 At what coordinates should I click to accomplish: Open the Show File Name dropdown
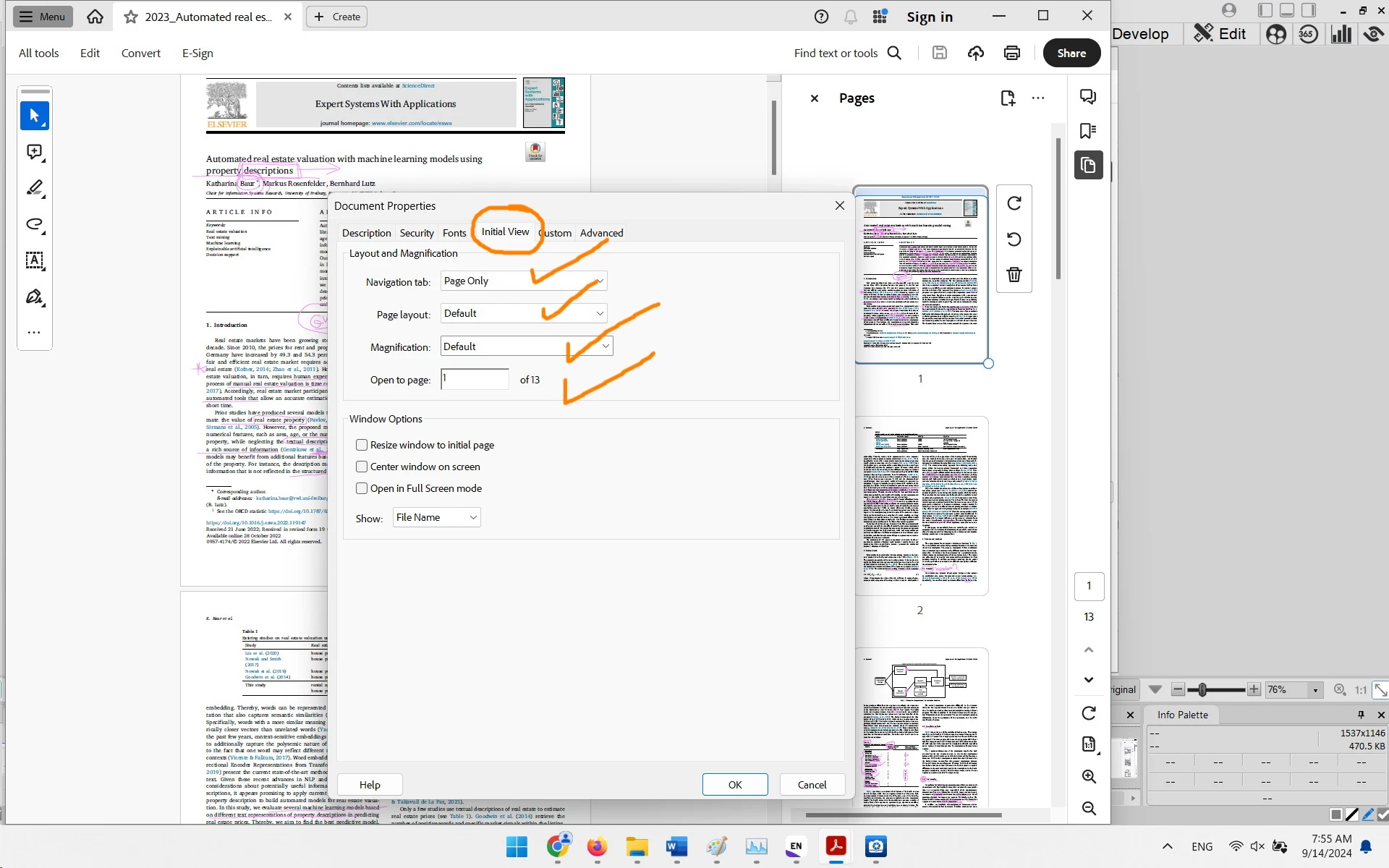[x=436, y=517]
